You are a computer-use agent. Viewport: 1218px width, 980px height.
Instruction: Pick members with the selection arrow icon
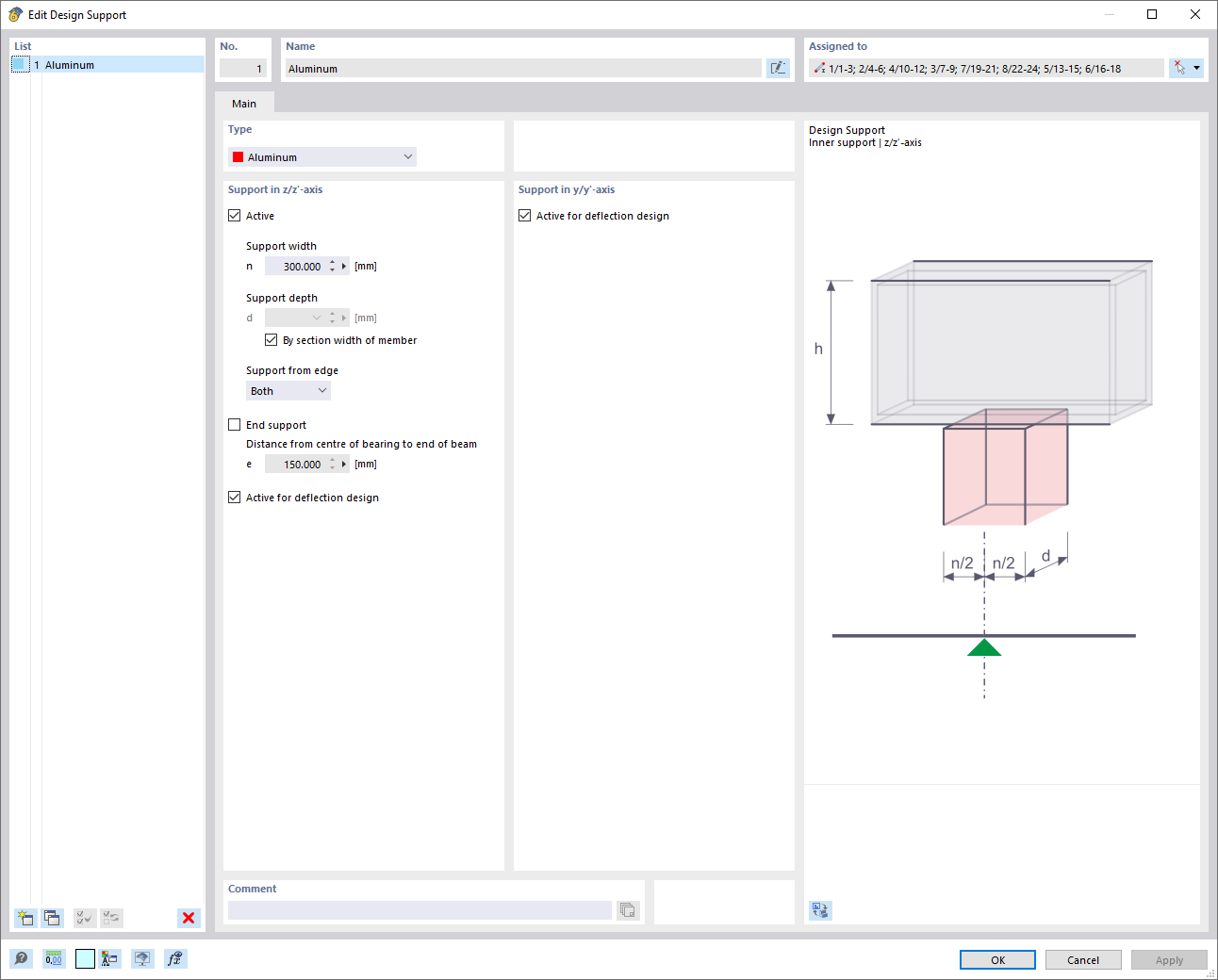point(1180,67)
